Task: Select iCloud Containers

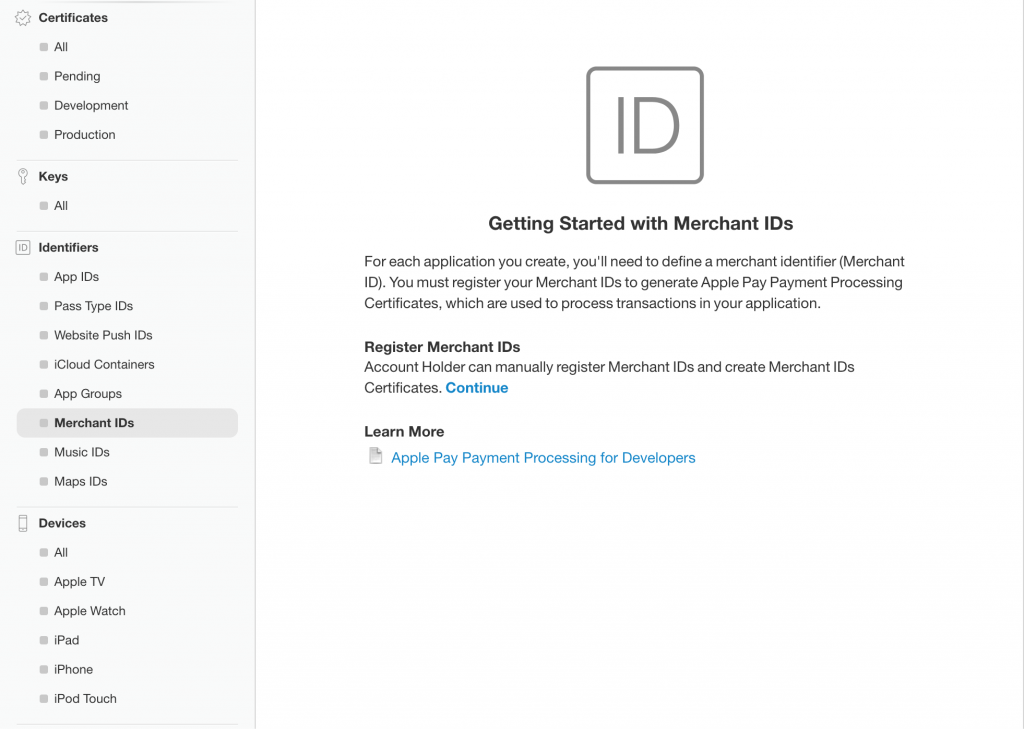Action: point(104,364)
